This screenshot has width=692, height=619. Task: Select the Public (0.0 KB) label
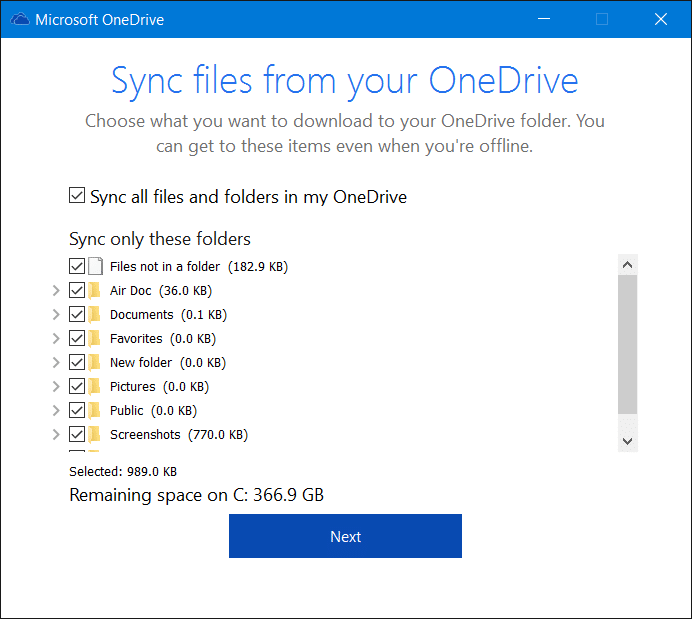tap(154, 411)
